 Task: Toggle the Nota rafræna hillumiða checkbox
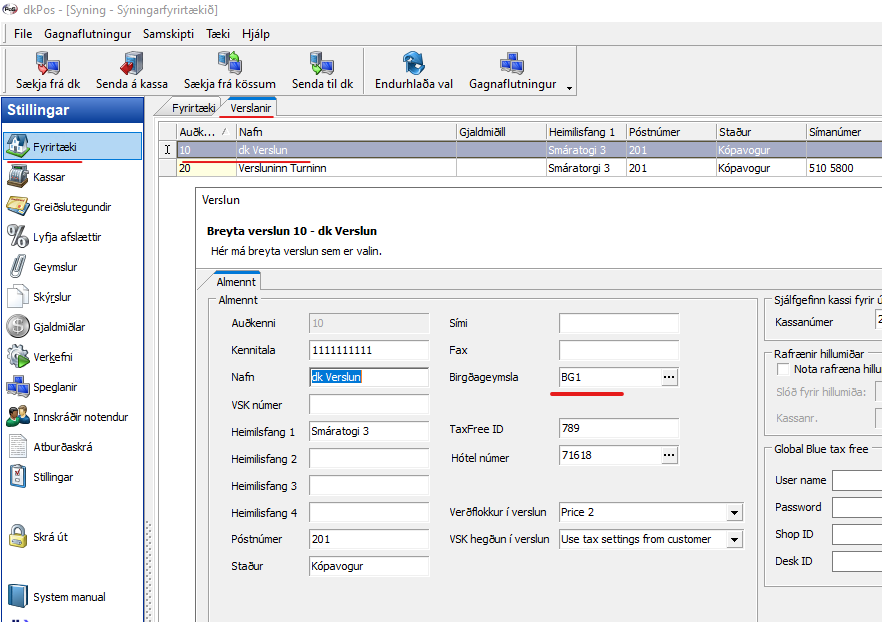[783, 369]
